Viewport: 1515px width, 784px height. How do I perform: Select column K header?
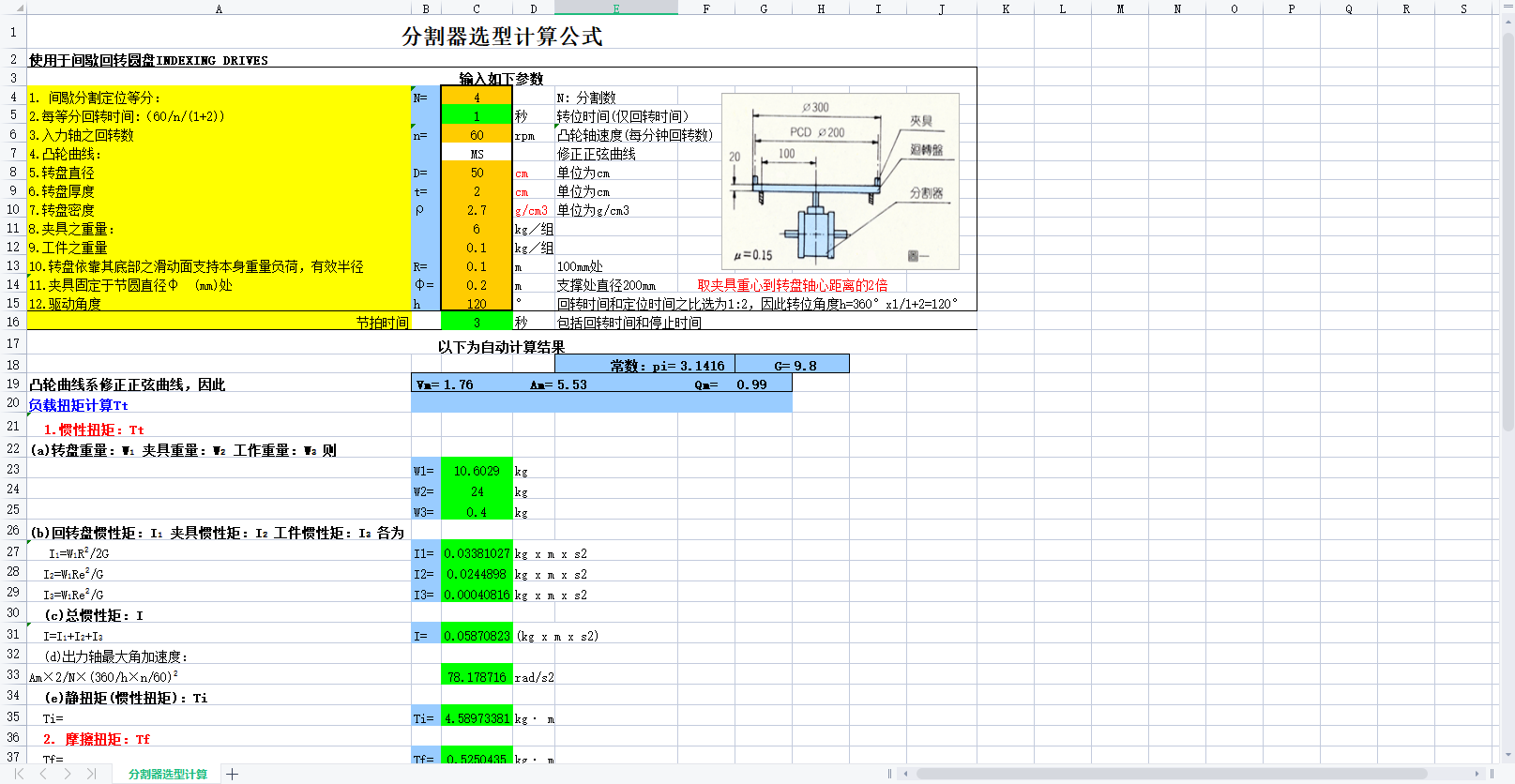(x=1006, y=8)
